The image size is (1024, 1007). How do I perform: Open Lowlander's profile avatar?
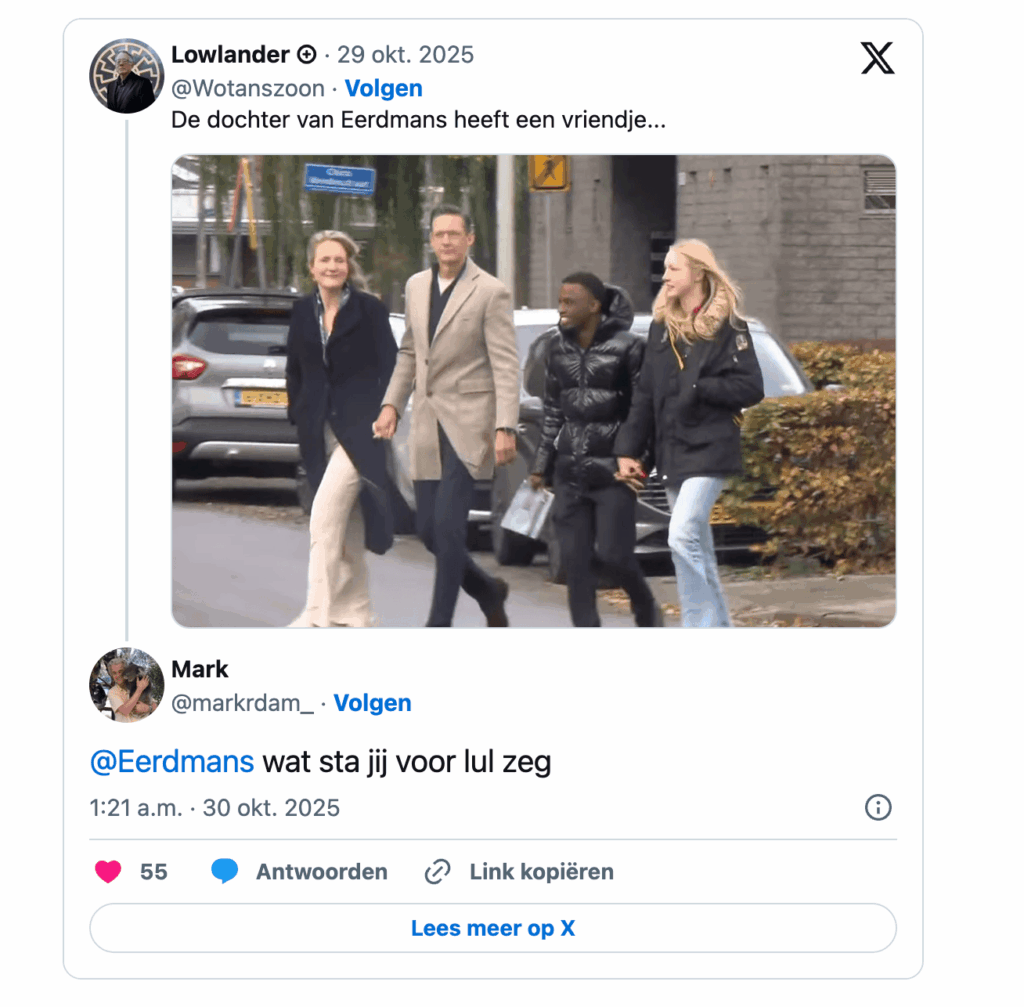(126, 76)
